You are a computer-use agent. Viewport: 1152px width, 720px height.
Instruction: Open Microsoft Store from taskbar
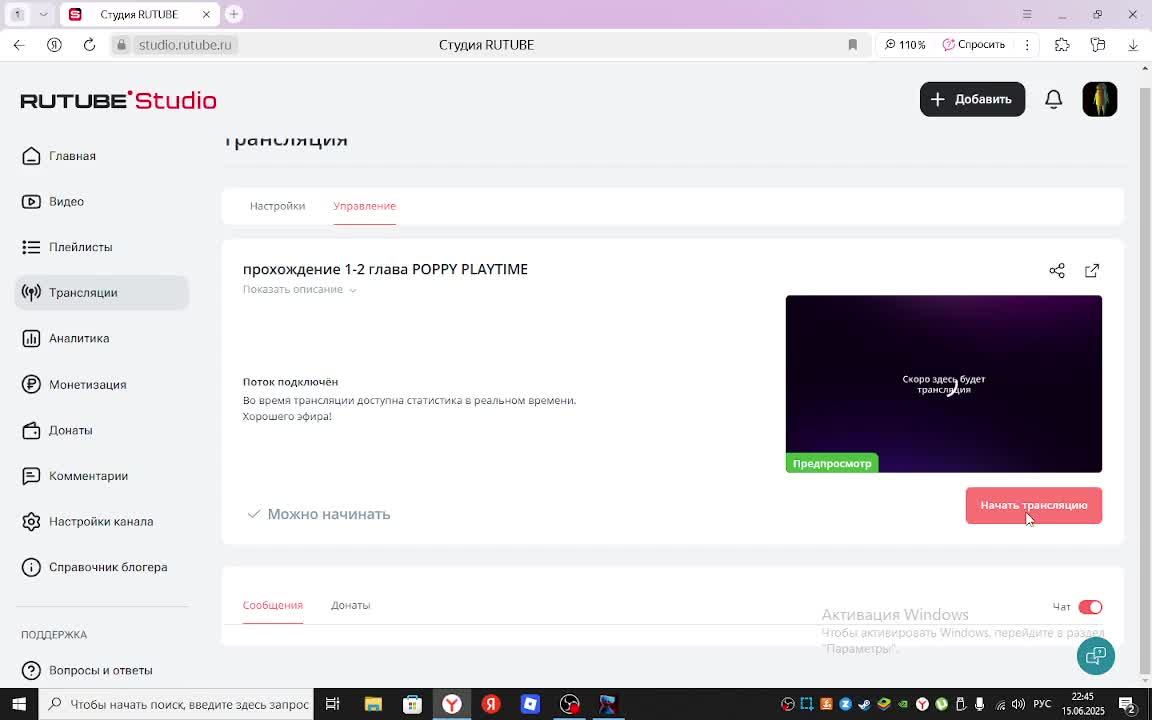coord(412,705)
